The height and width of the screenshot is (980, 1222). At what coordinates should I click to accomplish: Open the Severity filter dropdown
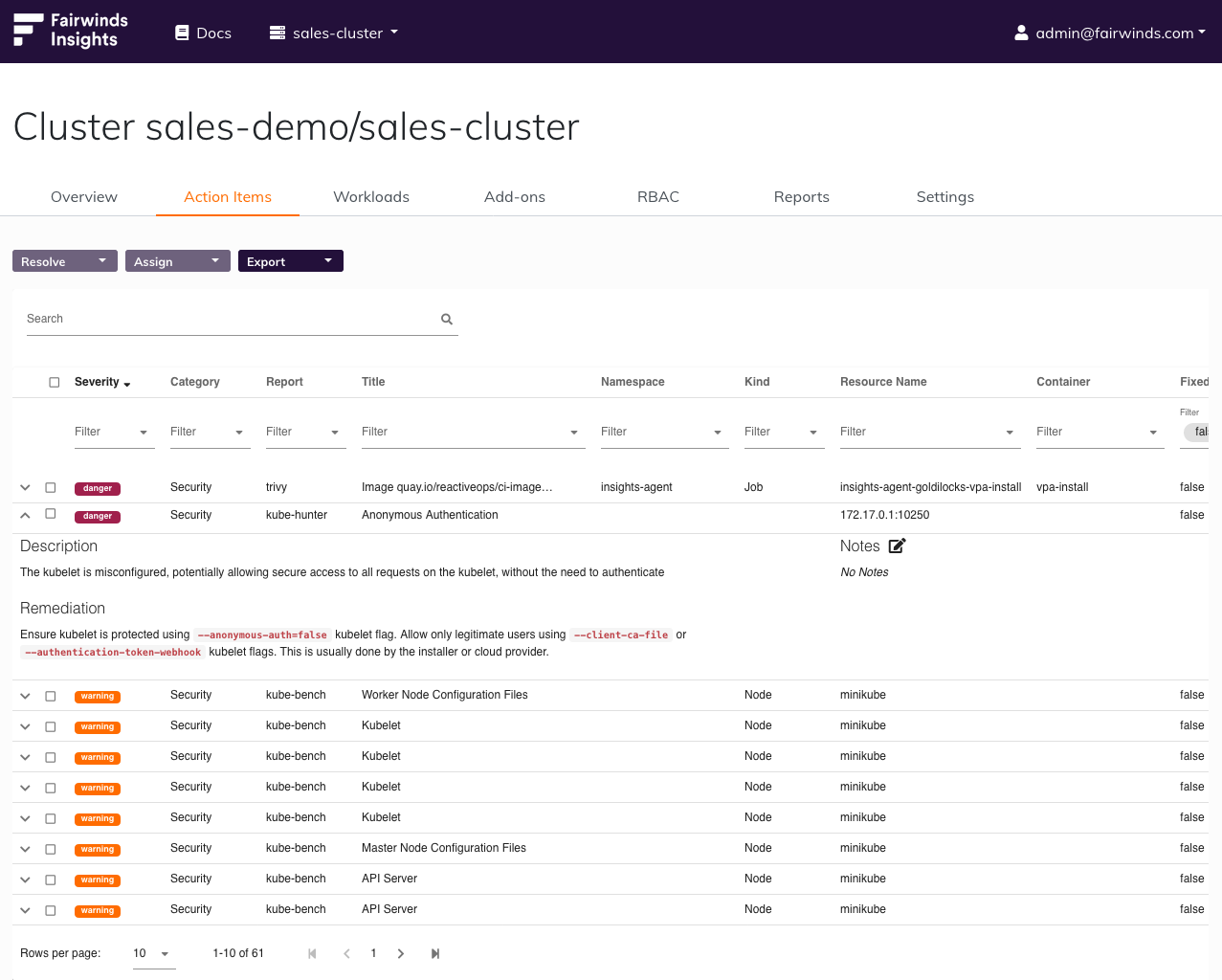click(115, 432)
